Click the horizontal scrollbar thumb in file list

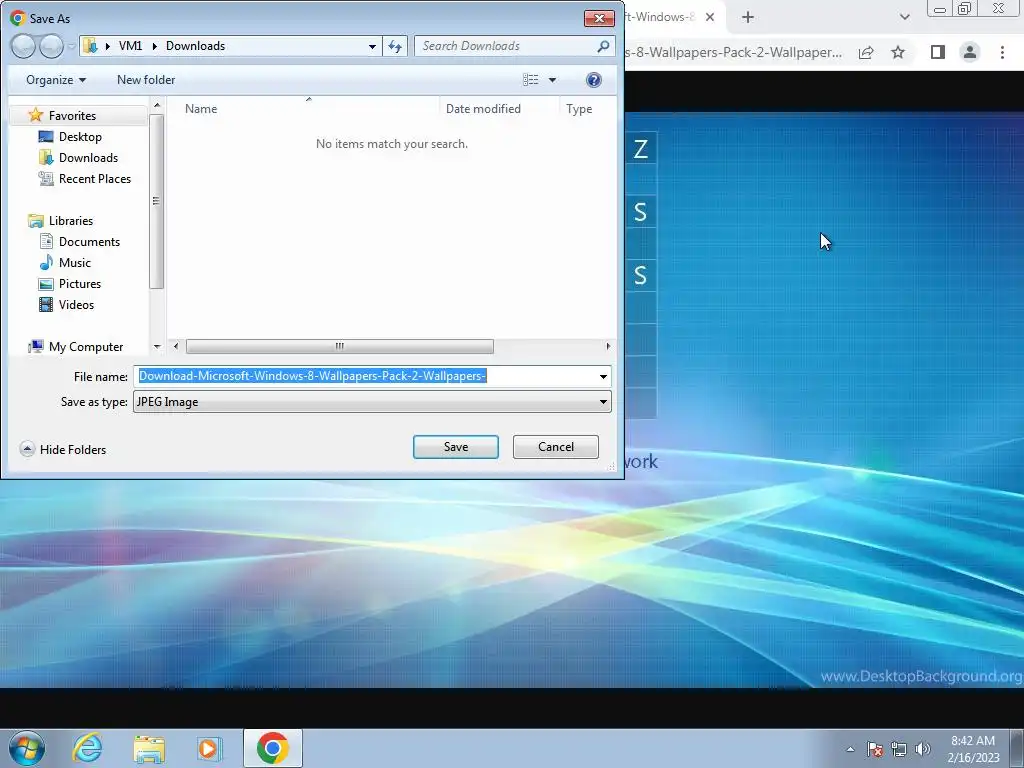pyautogui.click(x=340, y=346)
